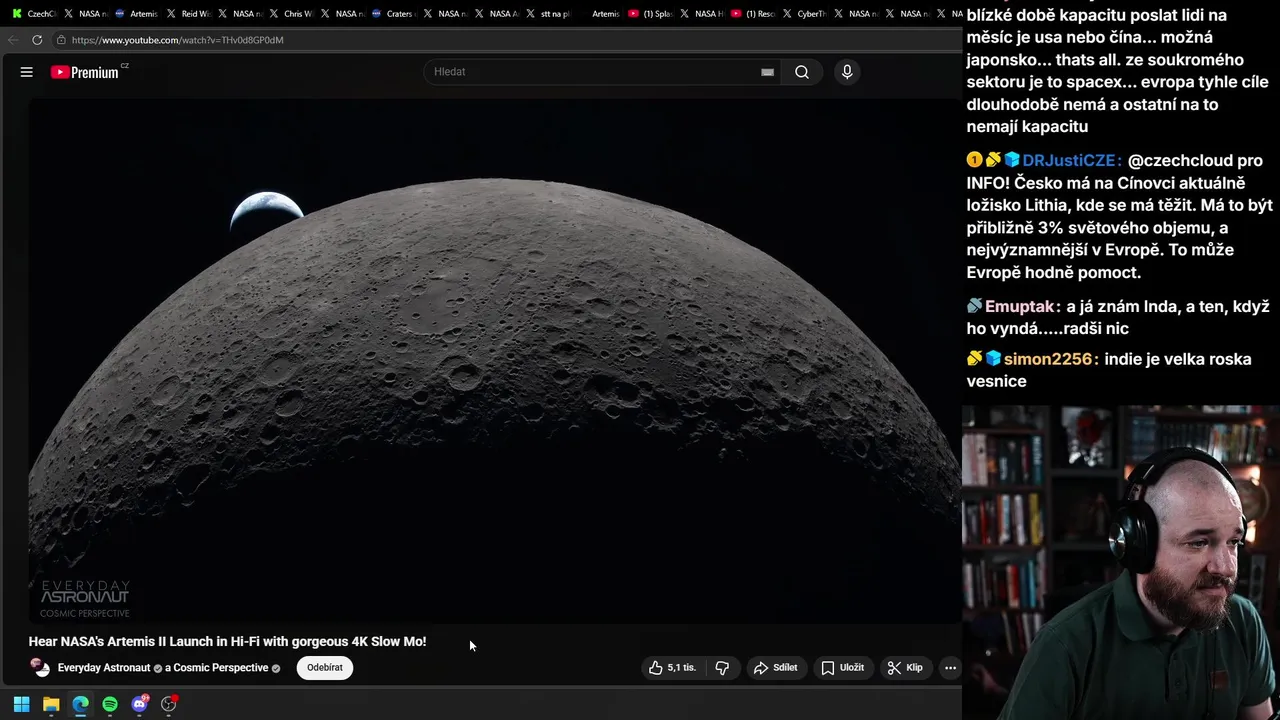Image resolution: width=1280 pixels, height=720 pixels.
Task: Open Discord from the taskbar
Action: click(x=140, y=704)
